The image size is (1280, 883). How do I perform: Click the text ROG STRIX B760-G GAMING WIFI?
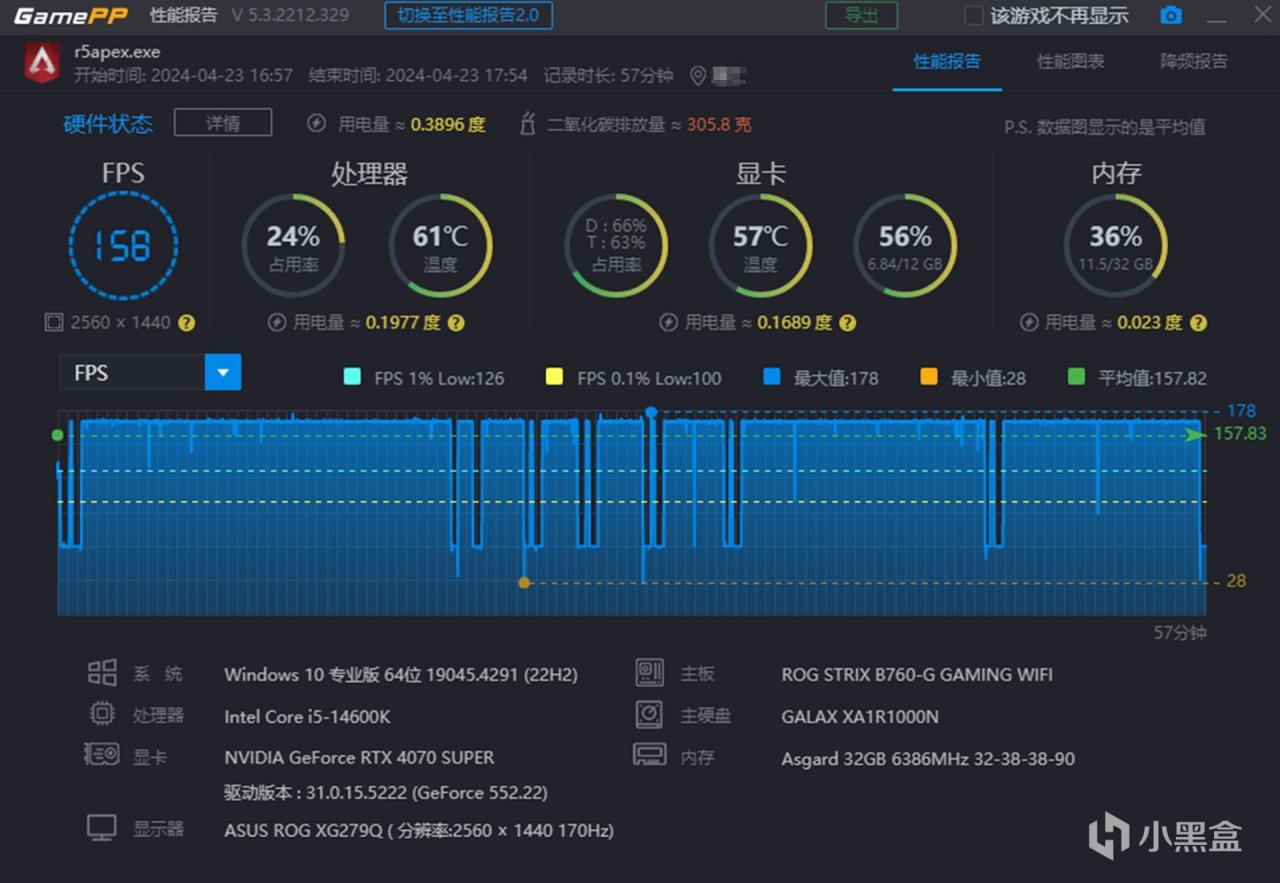917,674
